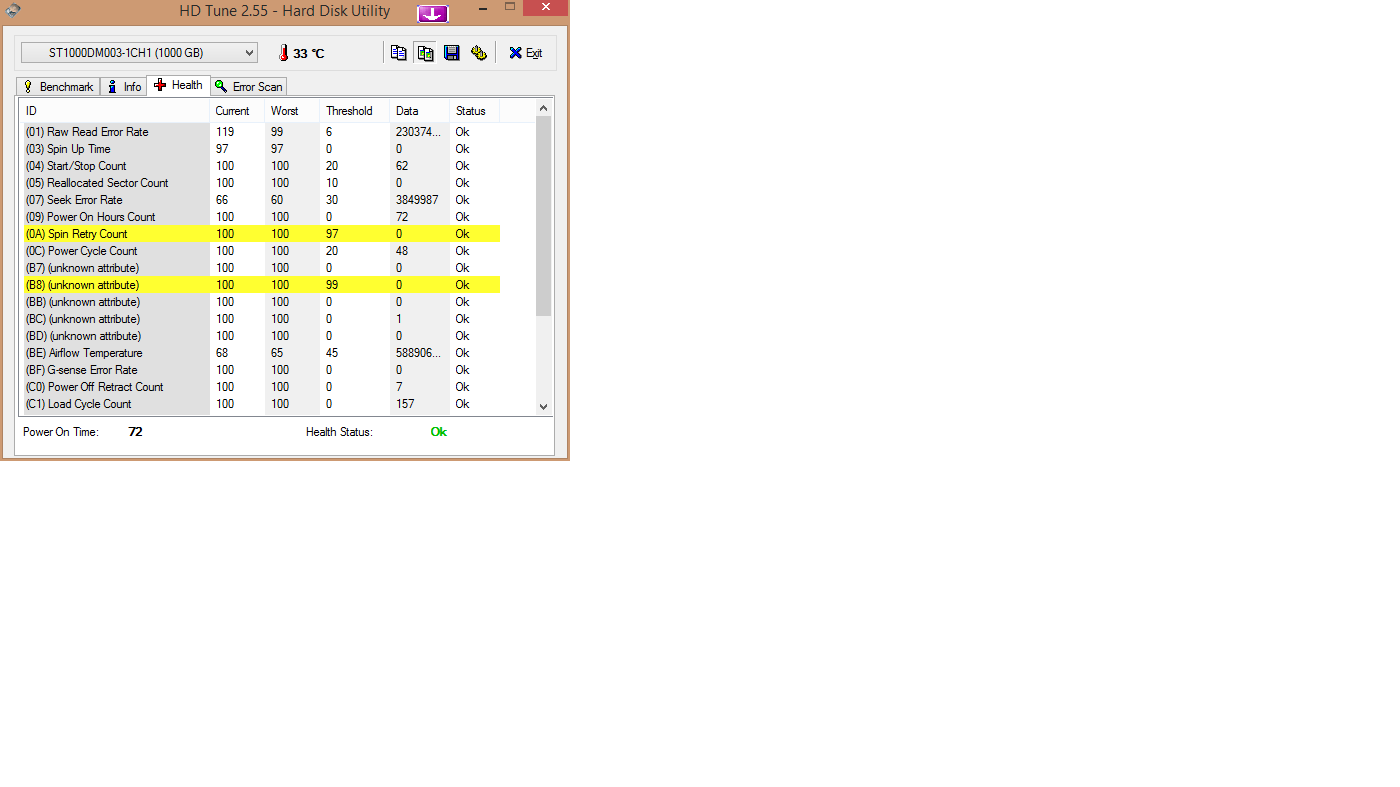Click the 33 °C temperature reading
Image resolution: width=1400 pixels, height=787 pixels.
pos(309,54)
